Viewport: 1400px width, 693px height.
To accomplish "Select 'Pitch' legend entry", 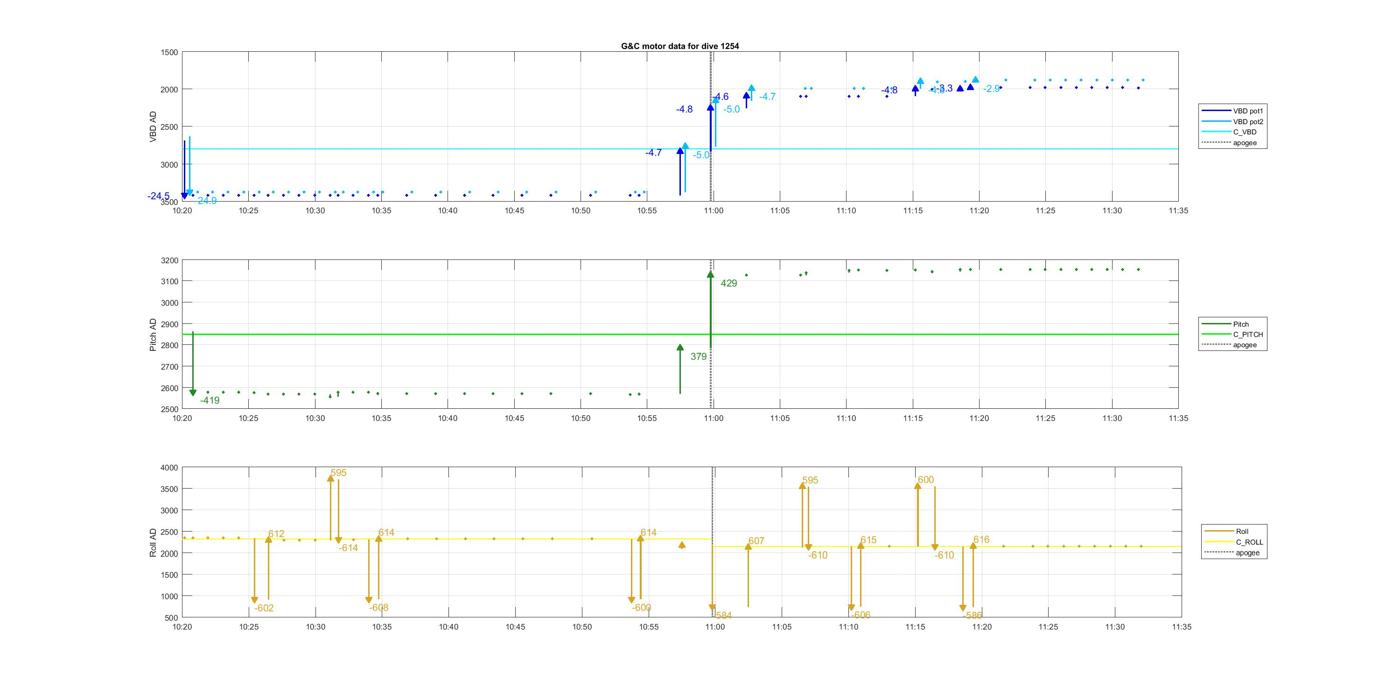I will (x=1242, y=324).
